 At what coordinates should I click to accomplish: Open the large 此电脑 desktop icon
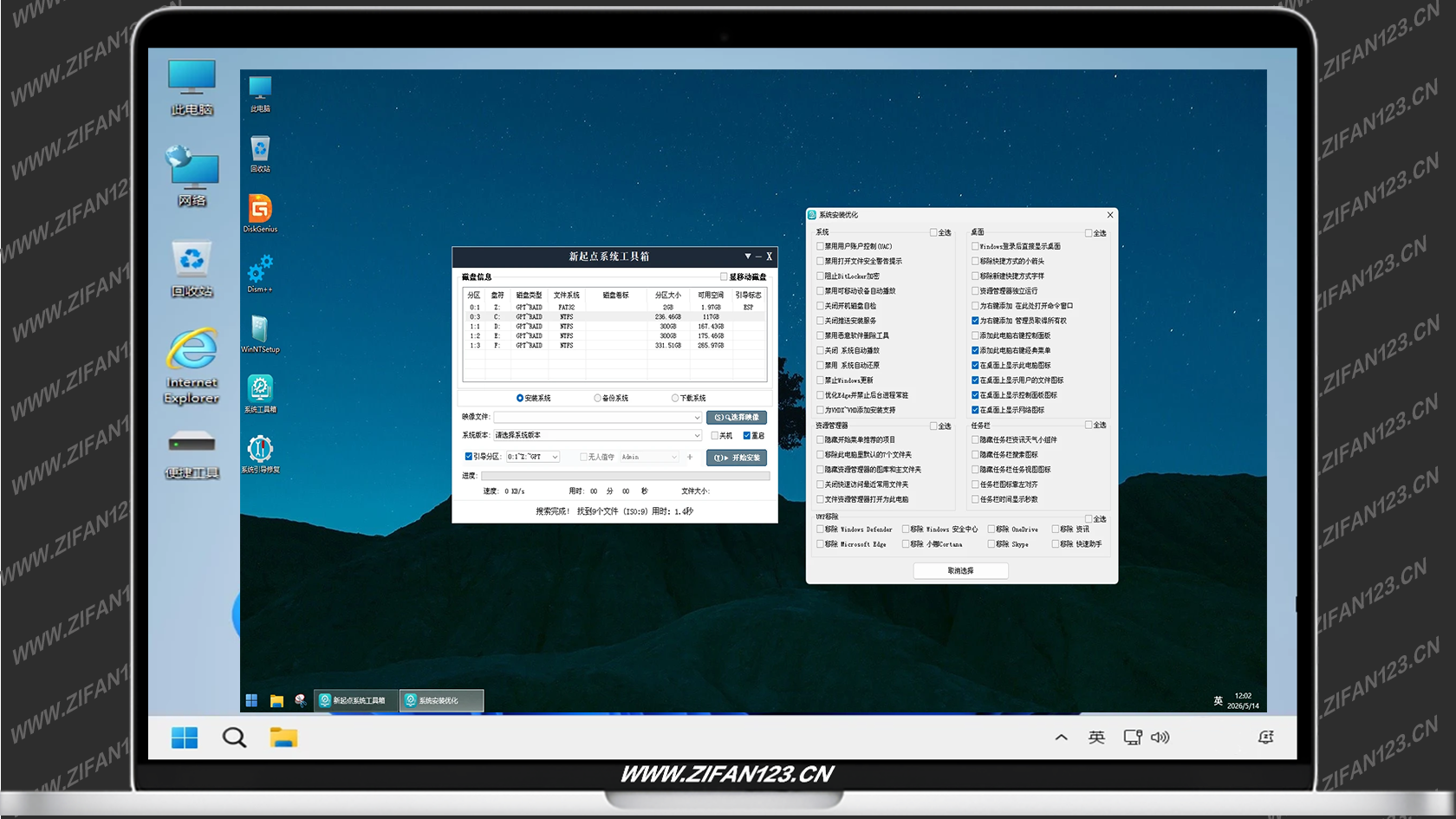192,87
